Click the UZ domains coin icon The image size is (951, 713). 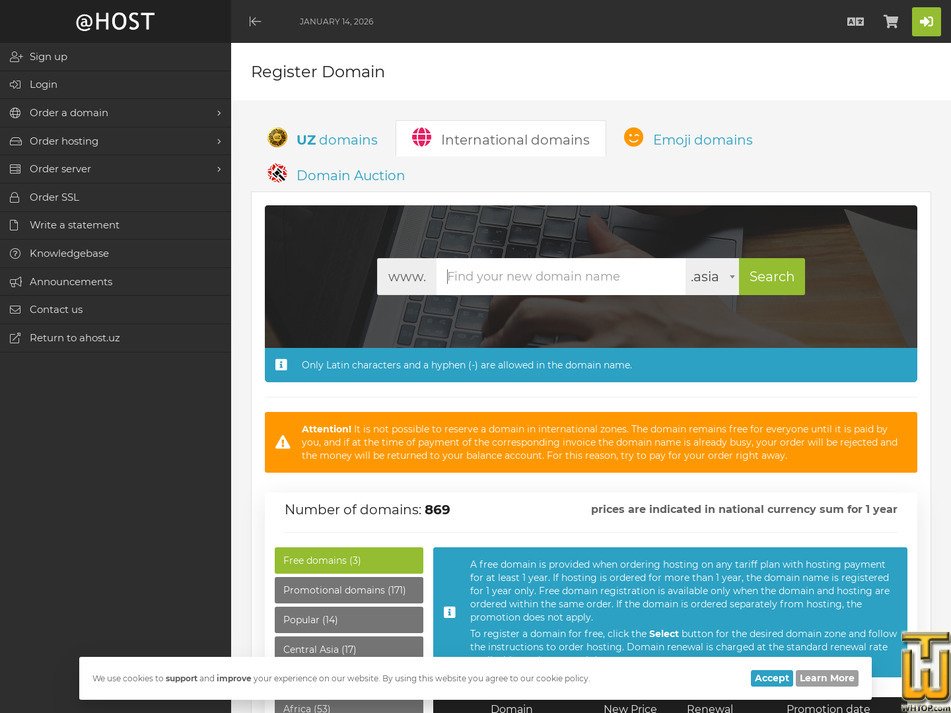(277, 138)
